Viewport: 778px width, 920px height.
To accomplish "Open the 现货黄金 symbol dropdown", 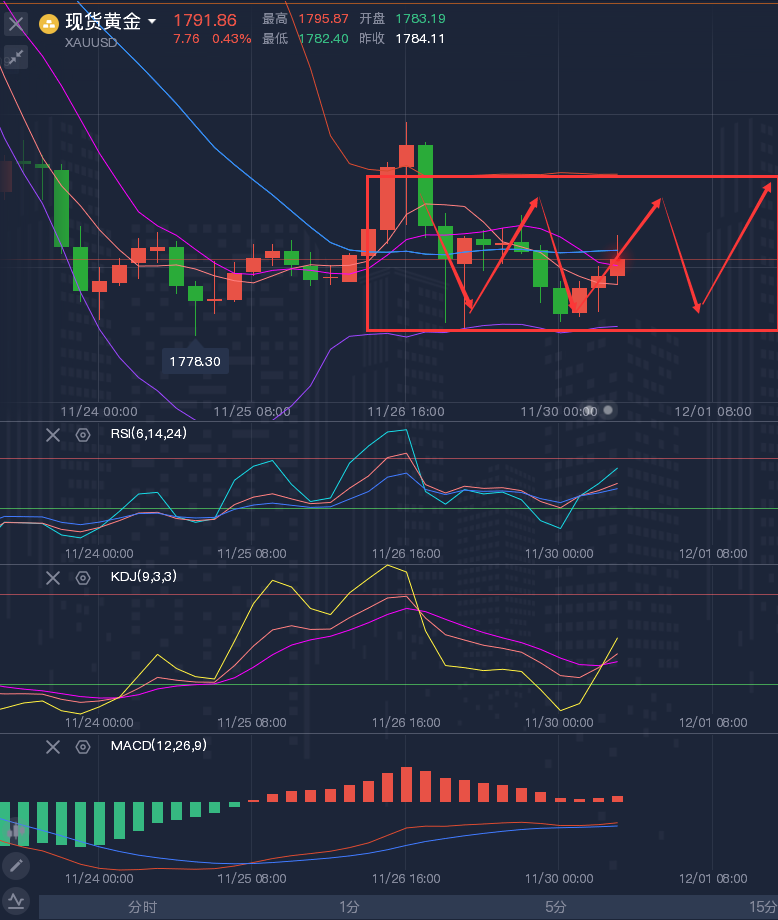I will pos(151,22).
